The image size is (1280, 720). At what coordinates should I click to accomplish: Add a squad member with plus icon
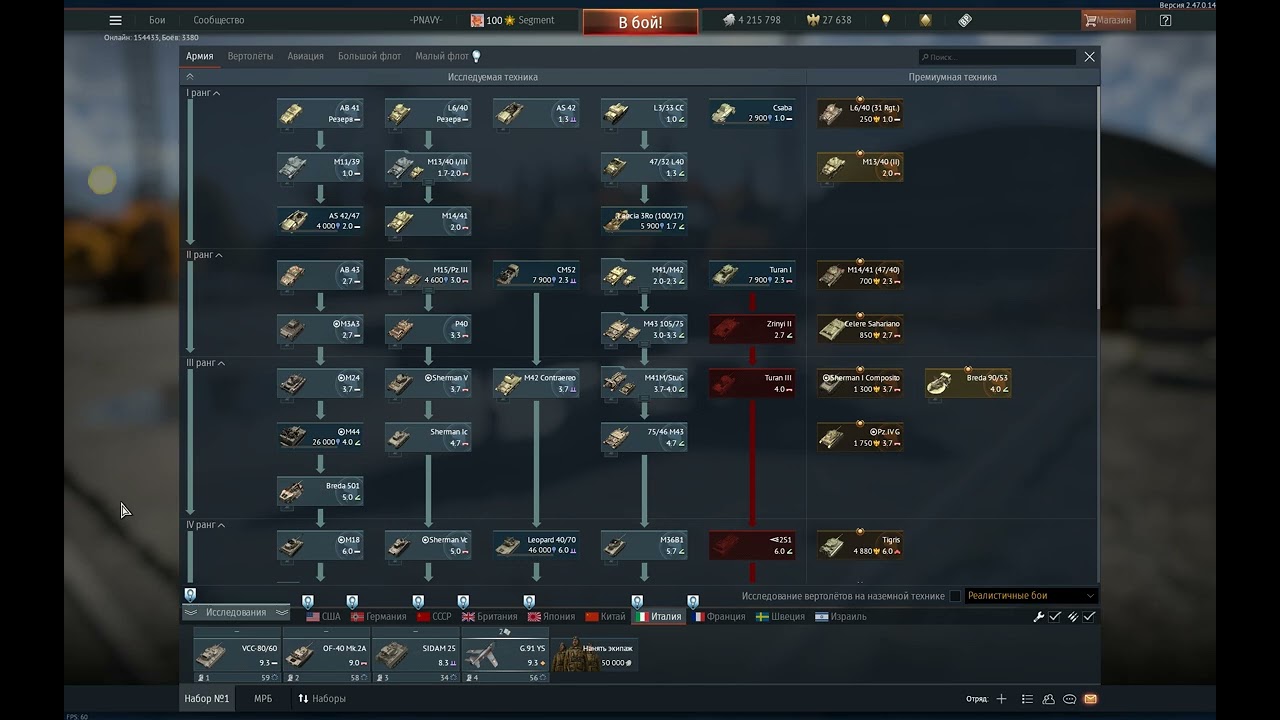pos(1001,699)
